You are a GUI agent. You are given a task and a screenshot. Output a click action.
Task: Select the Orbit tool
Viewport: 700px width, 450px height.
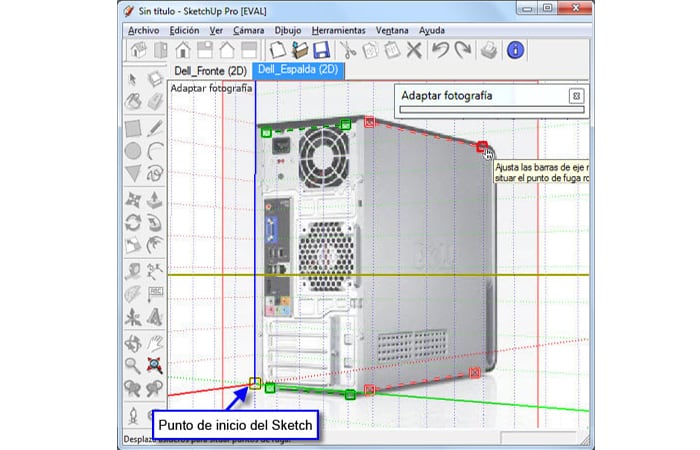pos(133,344)
